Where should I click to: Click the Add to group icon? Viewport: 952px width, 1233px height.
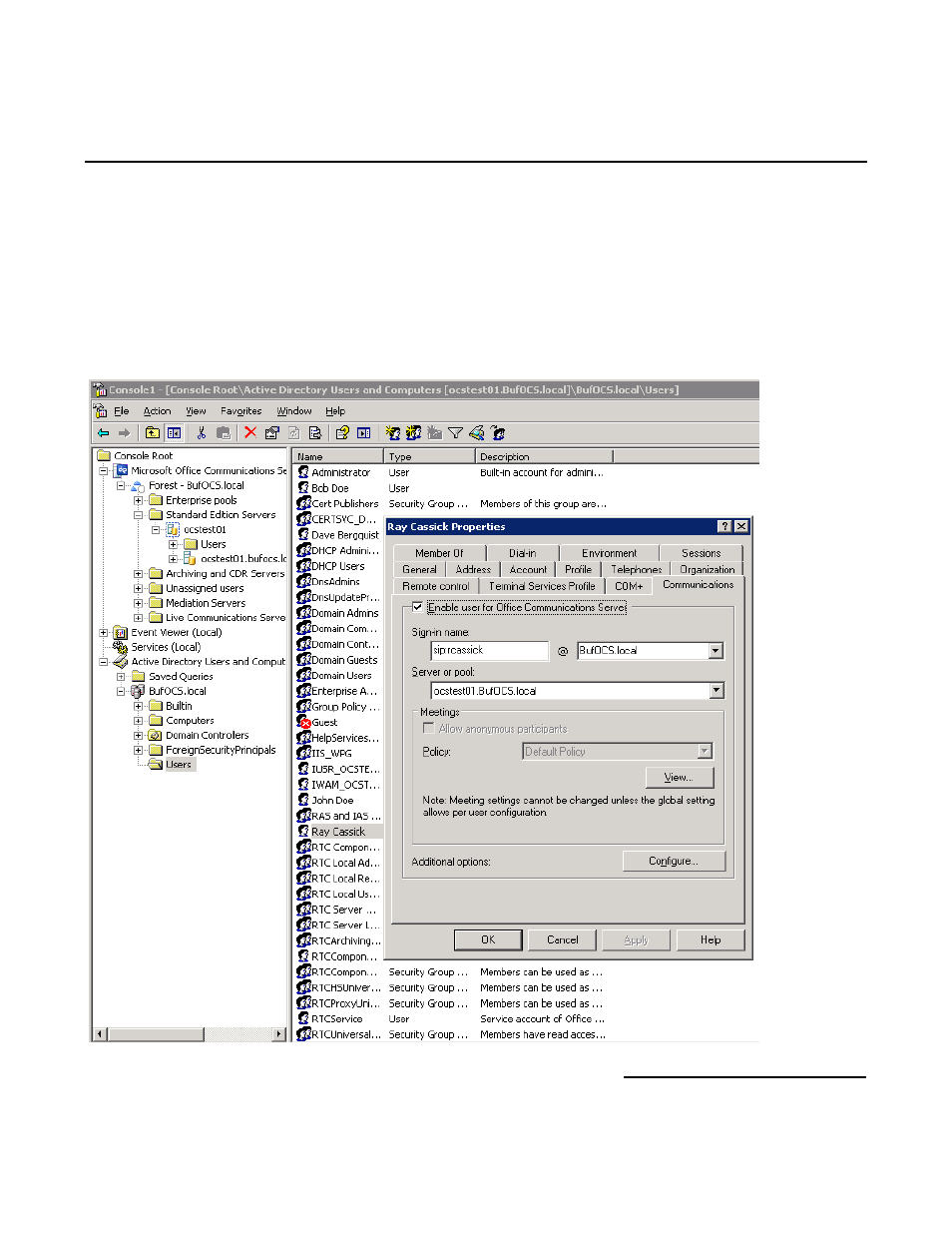498,433
